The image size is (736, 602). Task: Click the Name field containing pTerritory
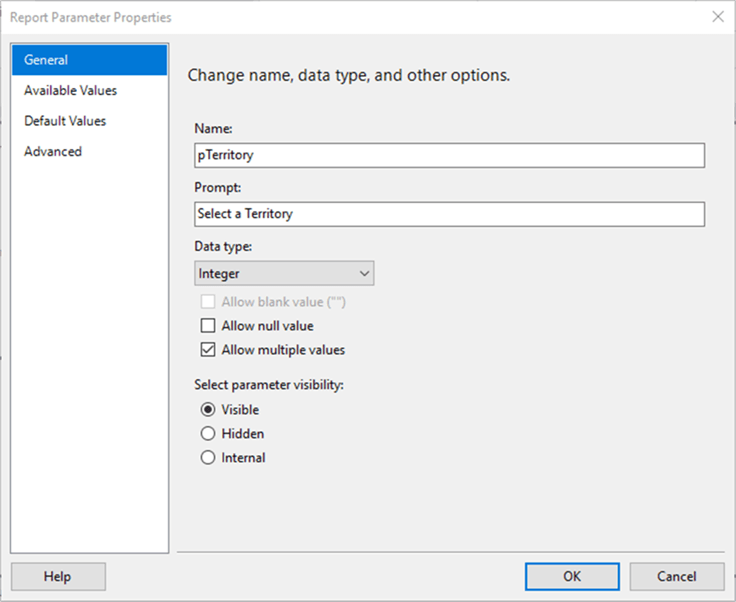449,155
